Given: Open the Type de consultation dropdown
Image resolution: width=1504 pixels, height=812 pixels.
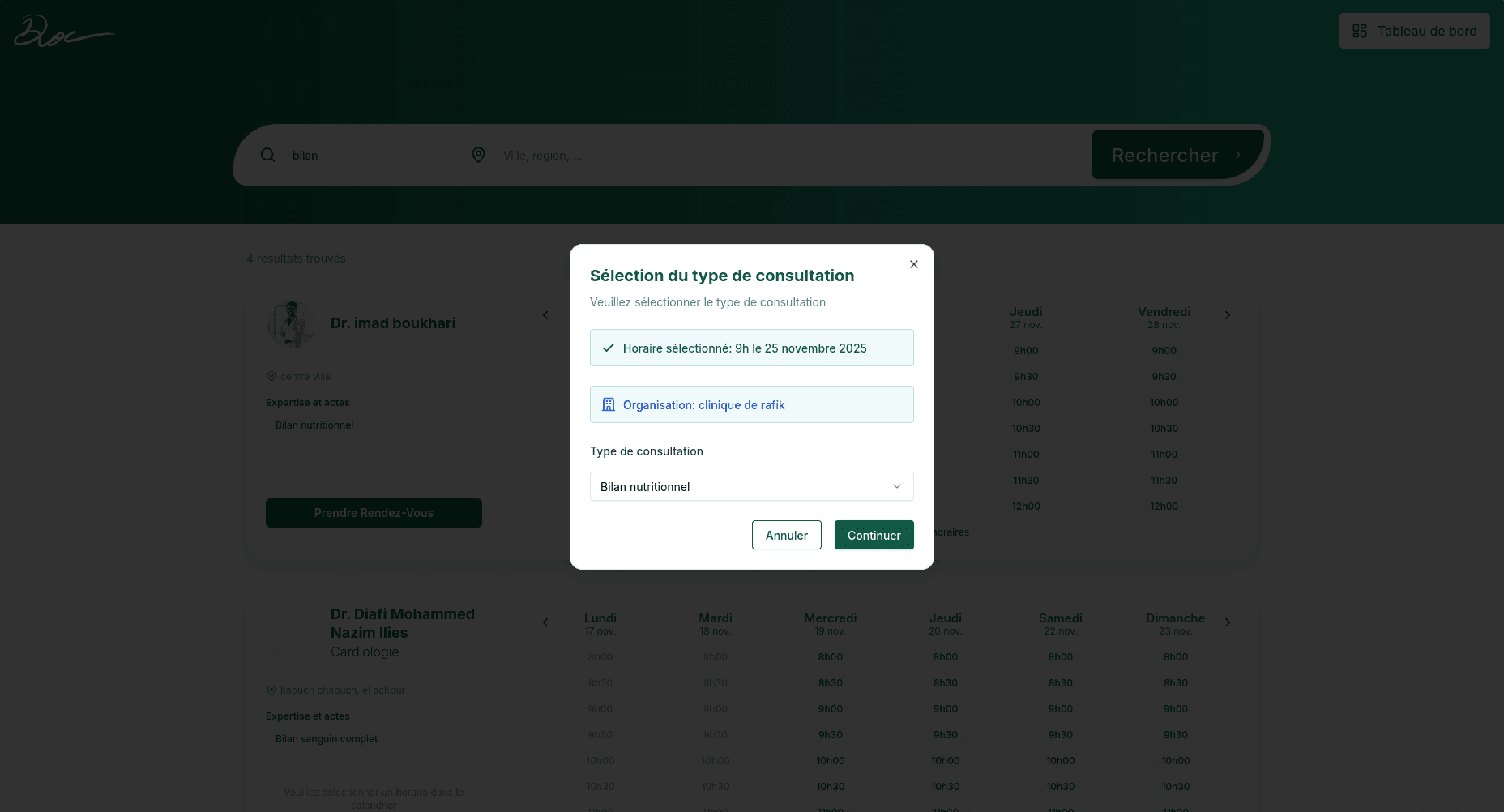Looking at the screenshot, I should 751,486.
